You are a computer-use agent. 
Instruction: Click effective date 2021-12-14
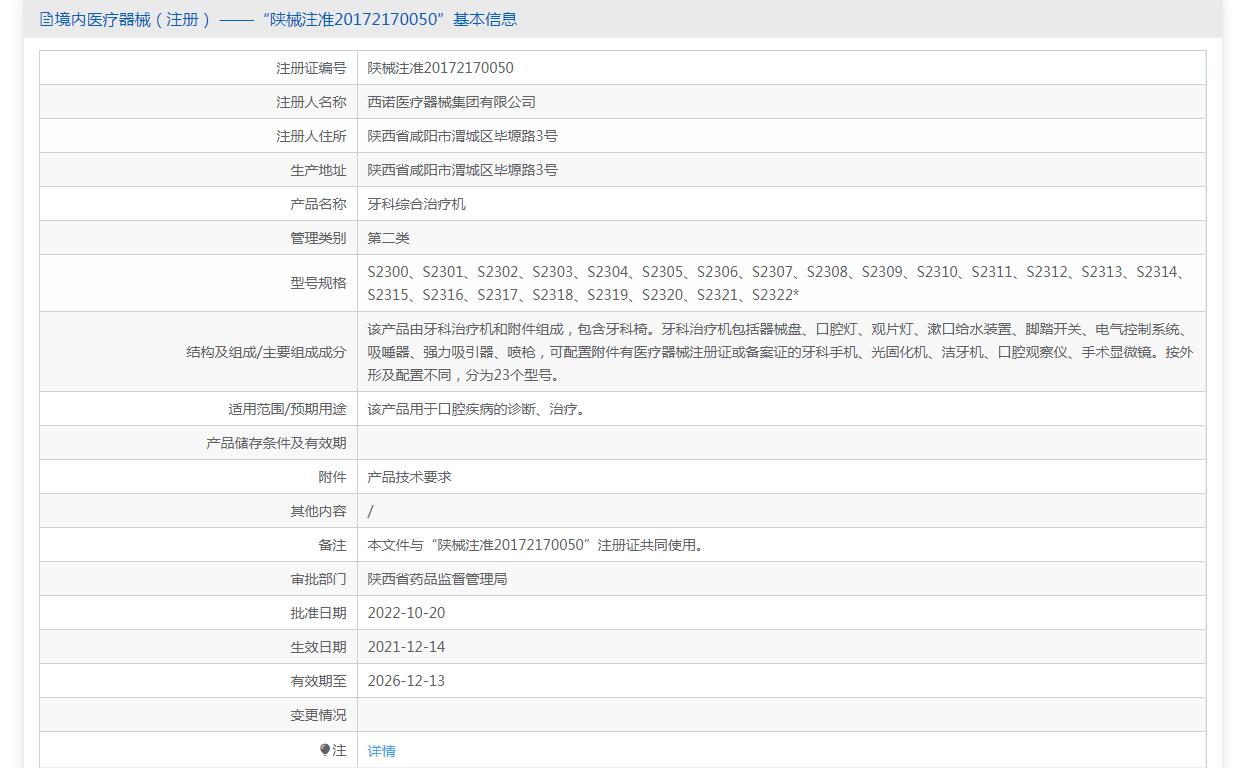coord(406,647)
